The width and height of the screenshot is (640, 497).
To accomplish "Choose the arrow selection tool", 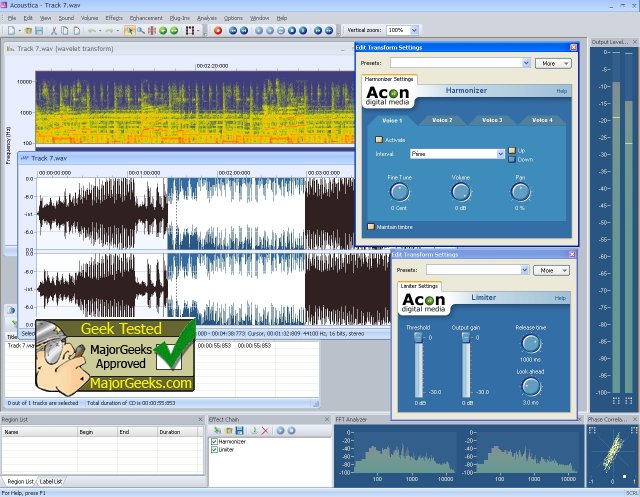I will pyautogui.click(x=130, y=31).
